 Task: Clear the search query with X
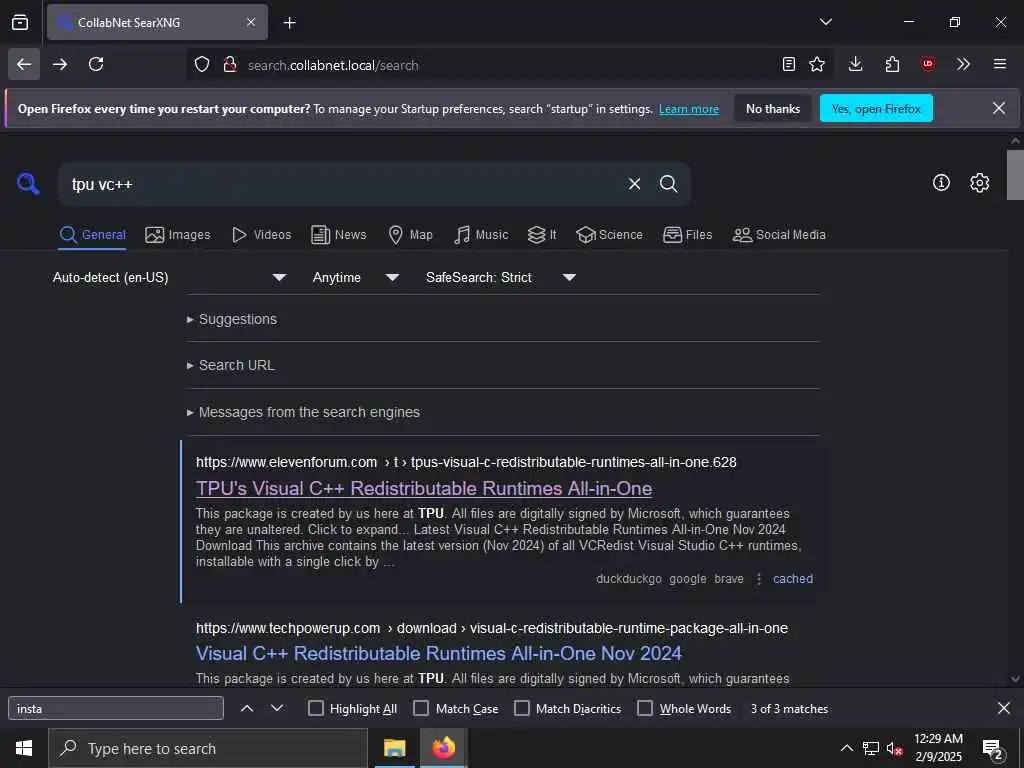[634, 184]
